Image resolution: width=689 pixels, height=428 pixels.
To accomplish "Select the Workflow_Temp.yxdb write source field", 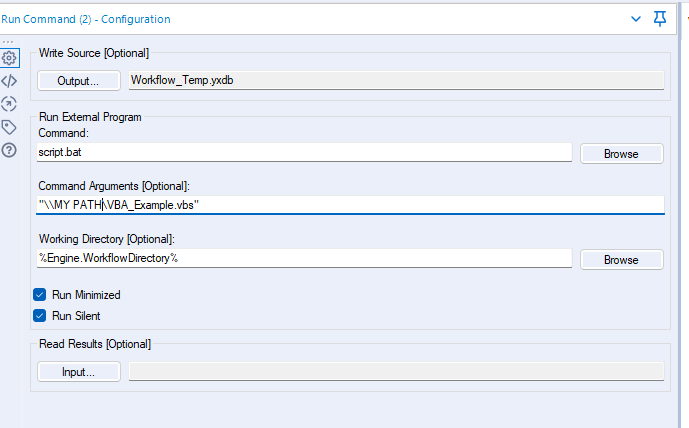I will (x=396, y=80).
